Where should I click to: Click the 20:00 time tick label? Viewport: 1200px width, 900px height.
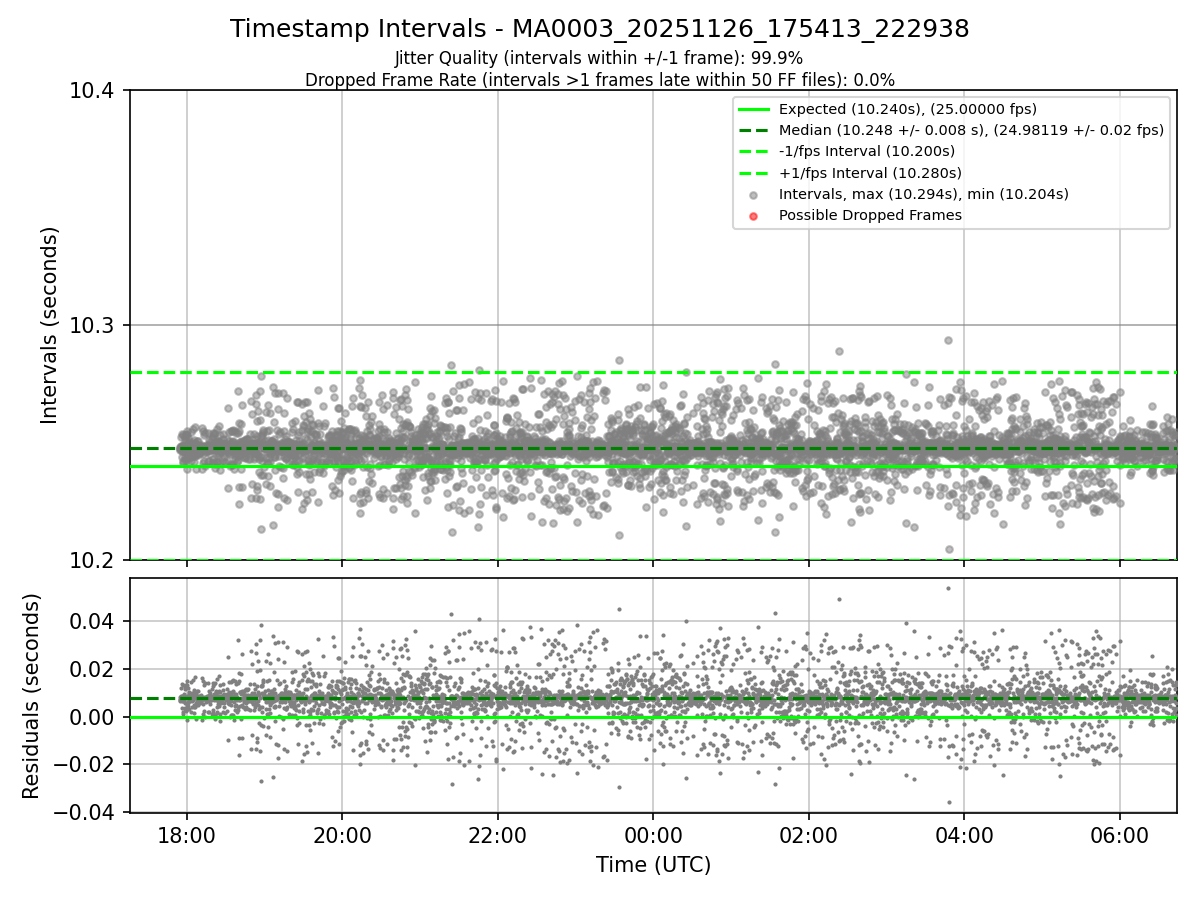pos(342,834)
